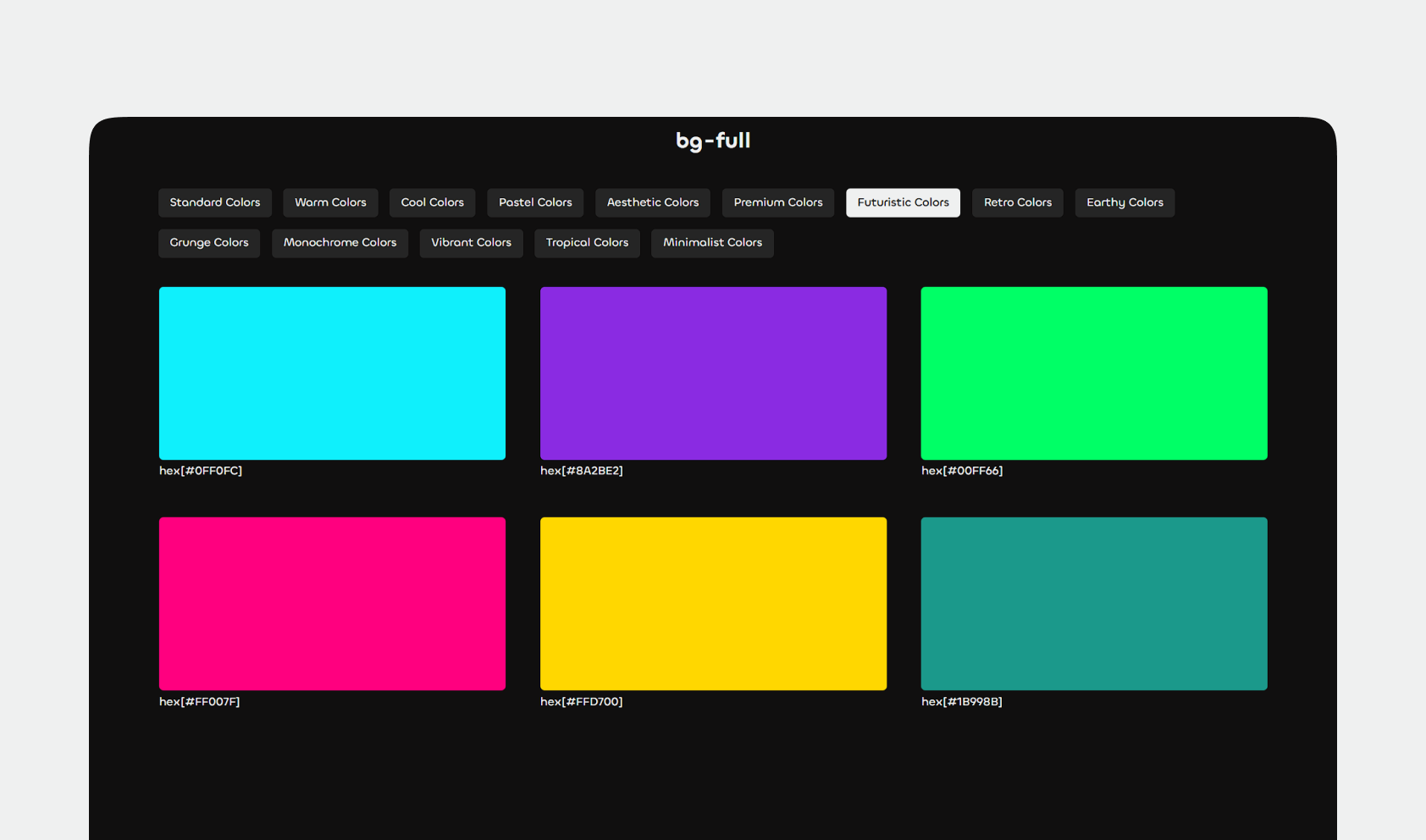This screenshot has height=840, width=1426.
Task: Select Monochrome Colors tab
Action: point(340,243)
